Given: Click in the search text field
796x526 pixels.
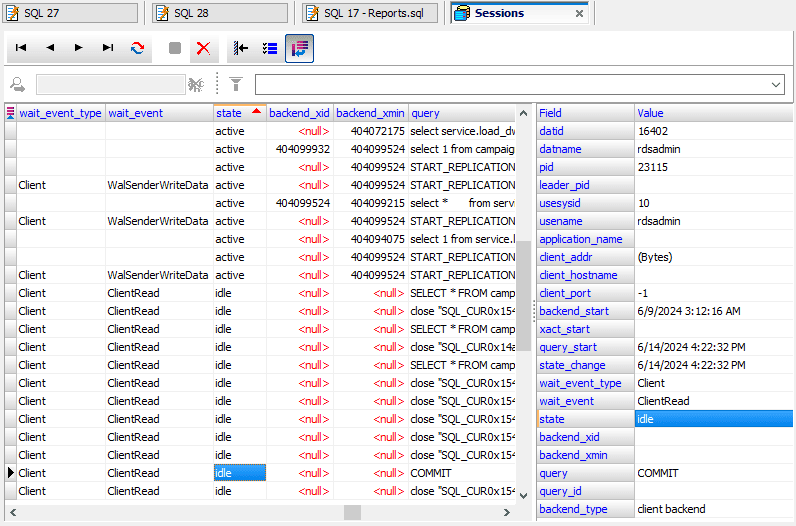Looking at the screenshot, I should pyautogui.click(x=110, y=85).
